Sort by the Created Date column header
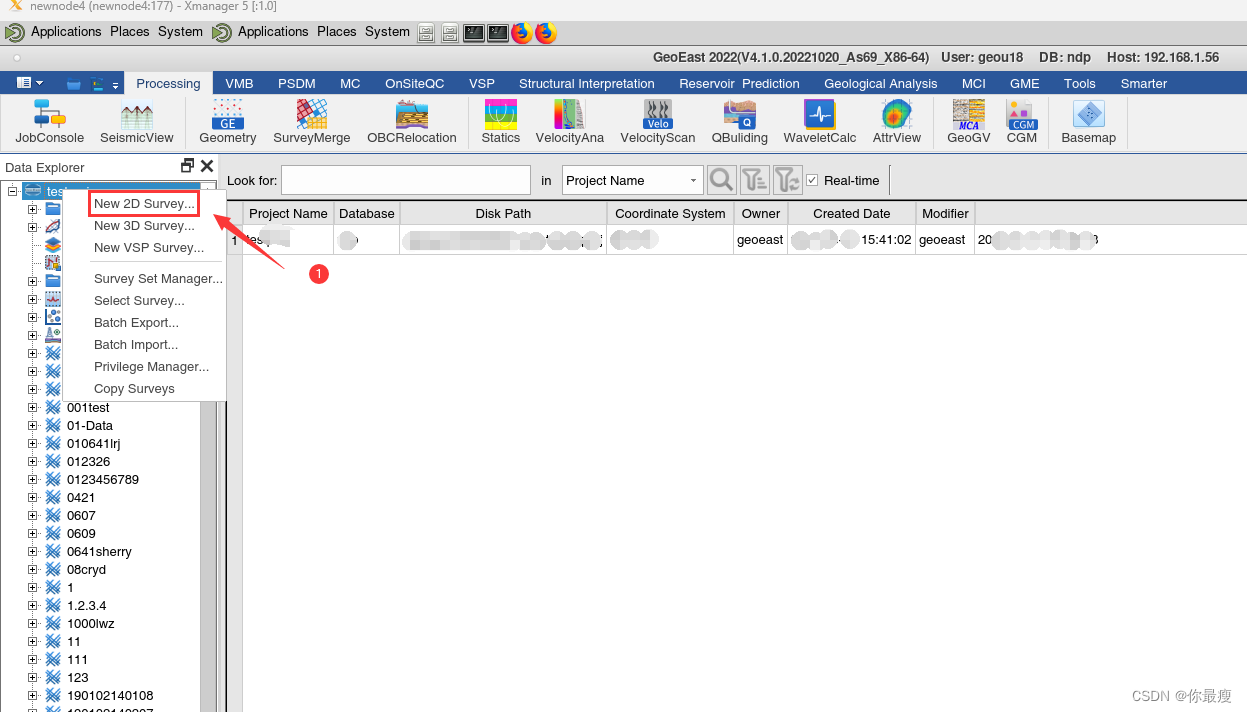 (x=852, y=213)
